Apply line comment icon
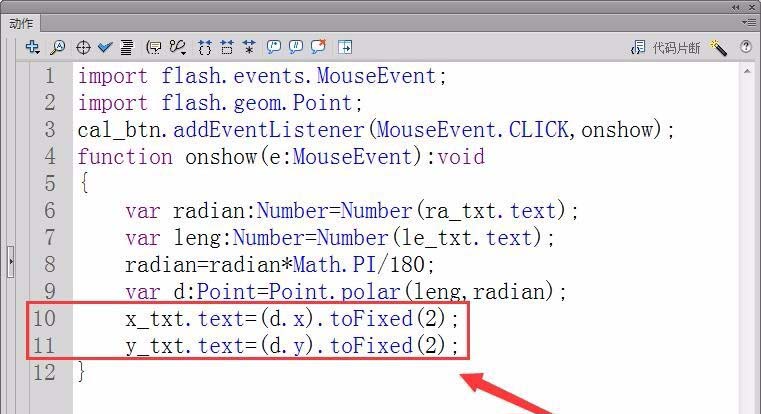The width and height of the screenshot is (761, 414). [x=296, y=47]
